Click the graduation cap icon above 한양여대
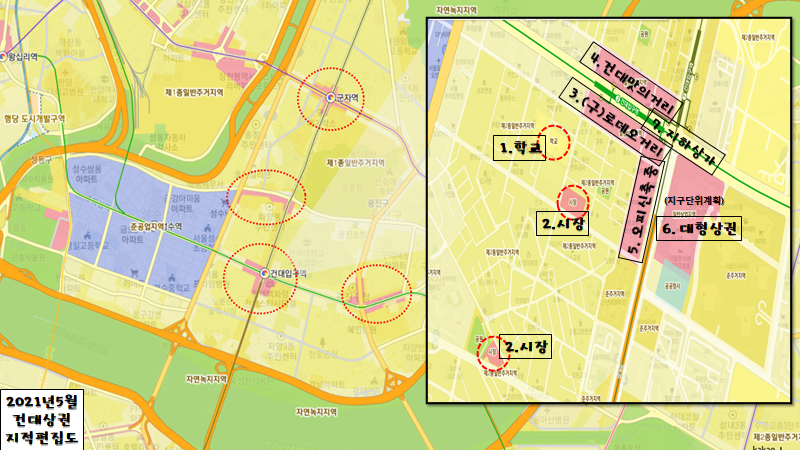Viewport: 800px width, 450px height. pyautogui.click(x=104, y=80)
